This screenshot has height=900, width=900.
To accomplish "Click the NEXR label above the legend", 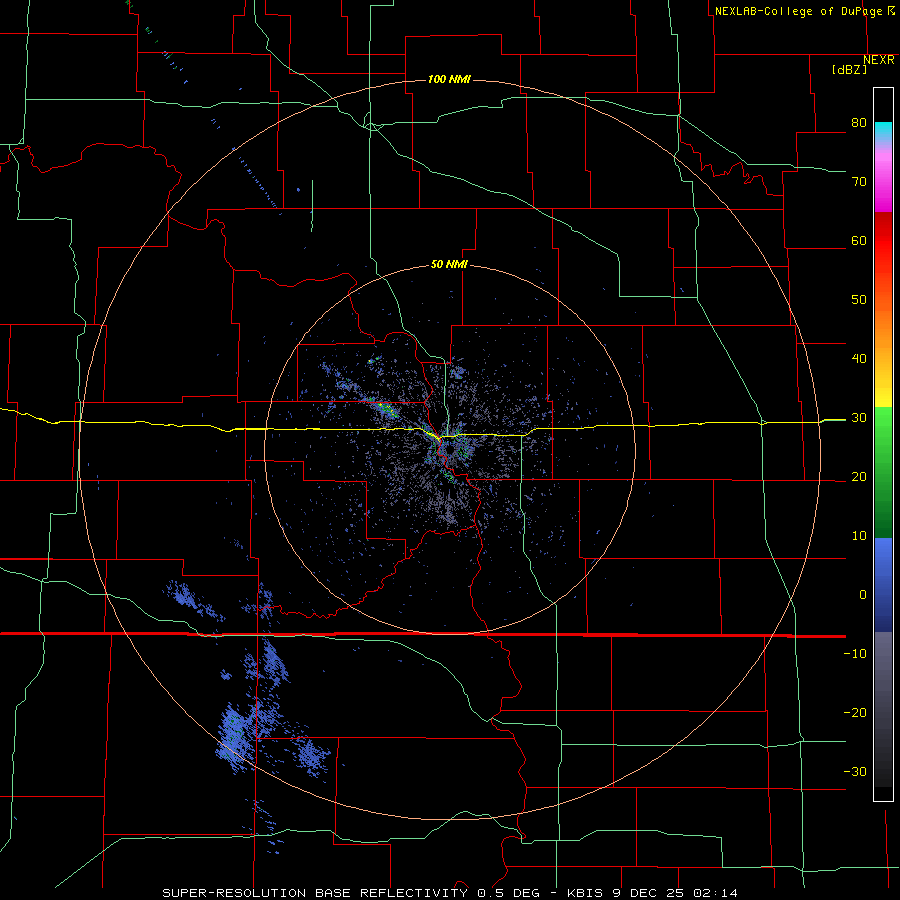I will pos(879,60).
